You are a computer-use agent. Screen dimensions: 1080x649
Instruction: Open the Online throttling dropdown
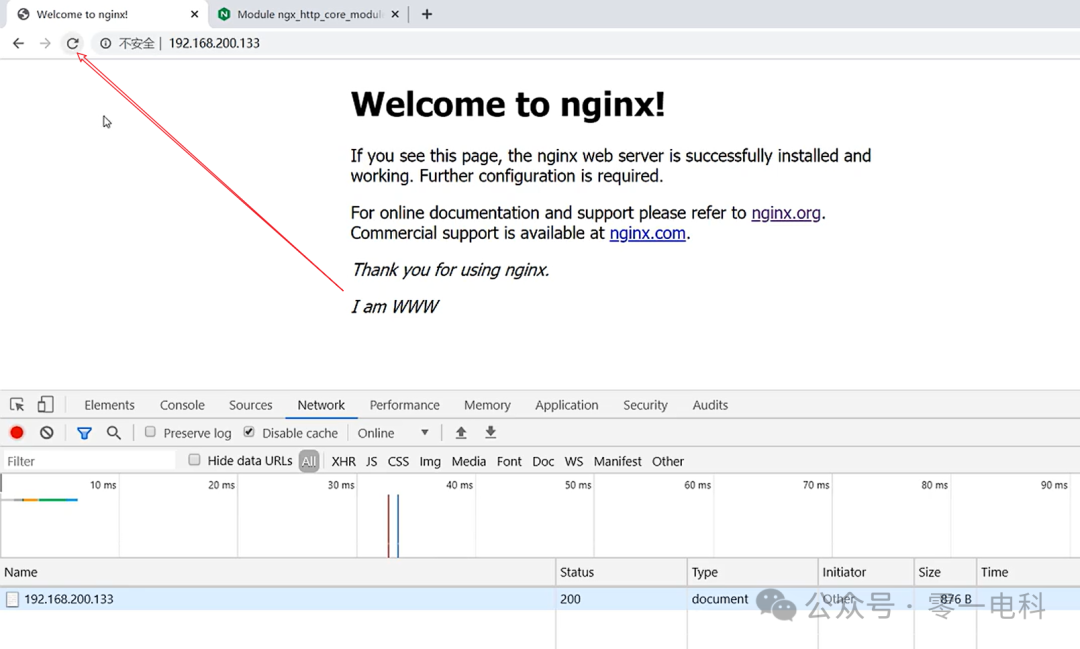[393, 433]
